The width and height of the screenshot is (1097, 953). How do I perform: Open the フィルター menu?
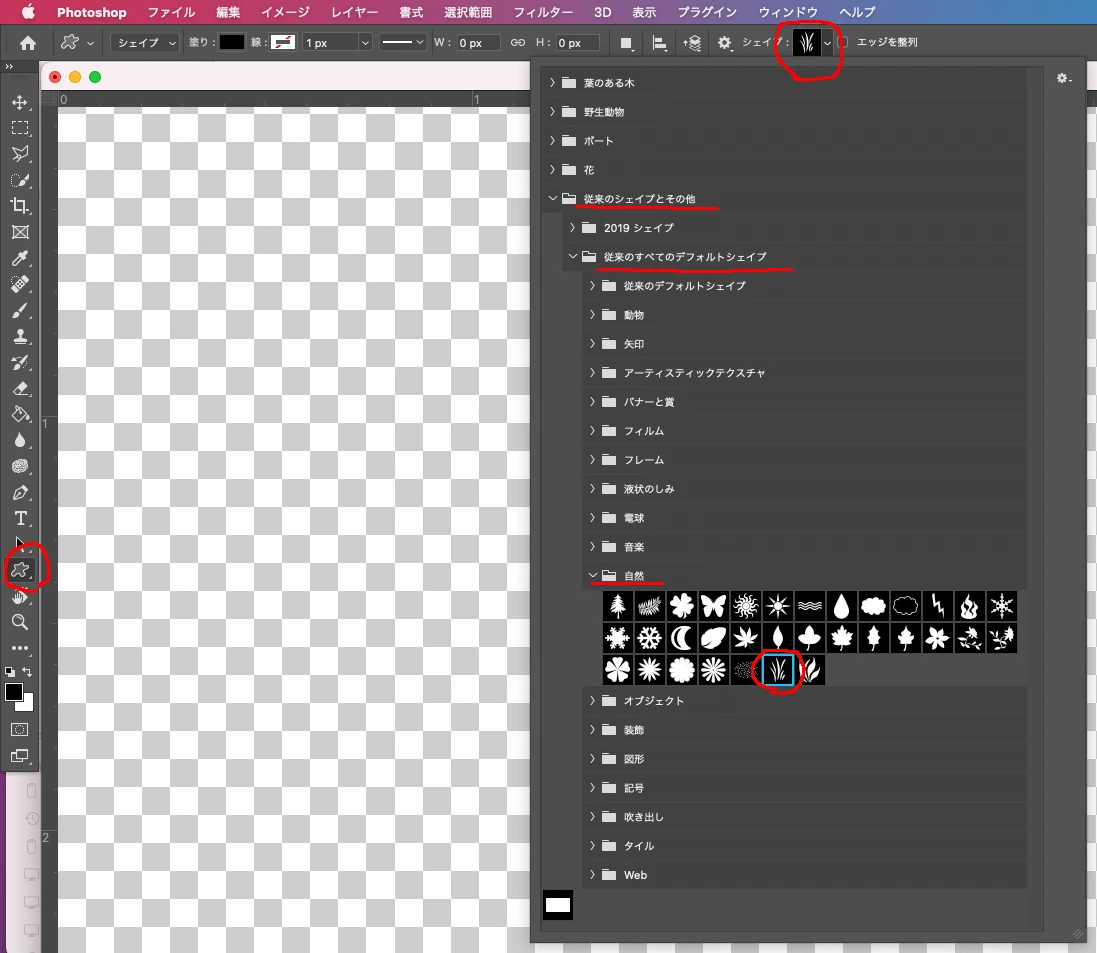[543, 12]
